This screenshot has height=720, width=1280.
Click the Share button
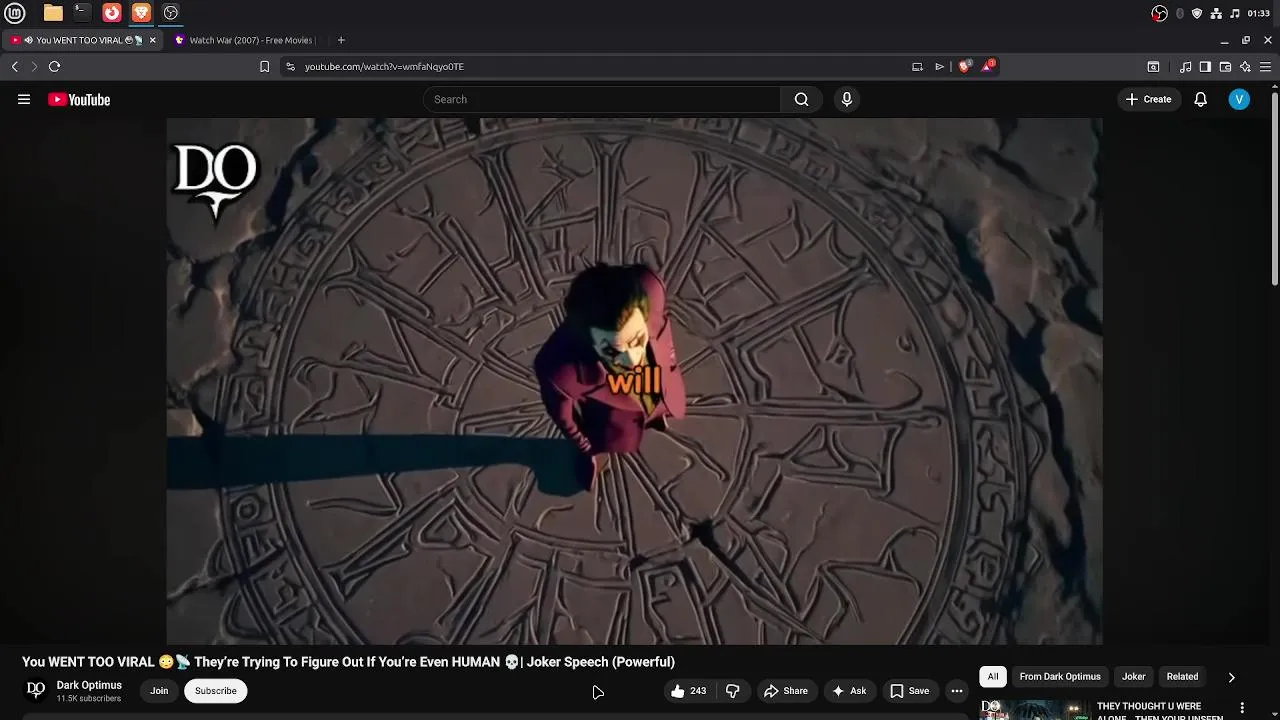[x=785, y=691]
